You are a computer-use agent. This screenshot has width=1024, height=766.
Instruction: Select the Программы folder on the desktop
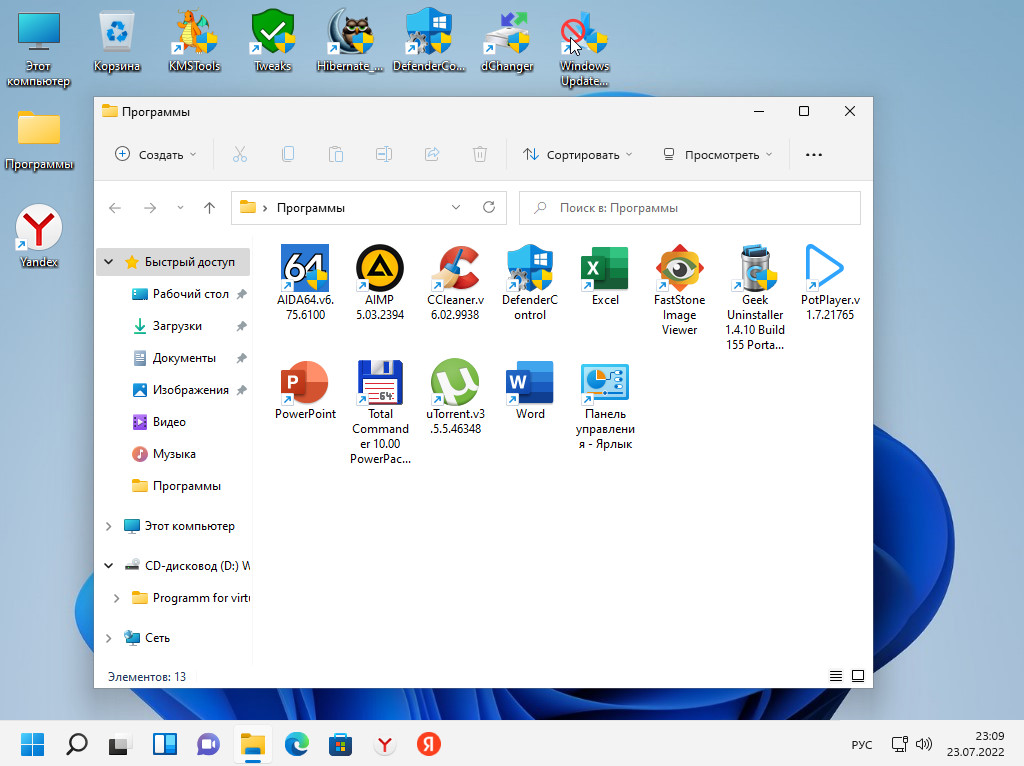click(x=39, y=140)
